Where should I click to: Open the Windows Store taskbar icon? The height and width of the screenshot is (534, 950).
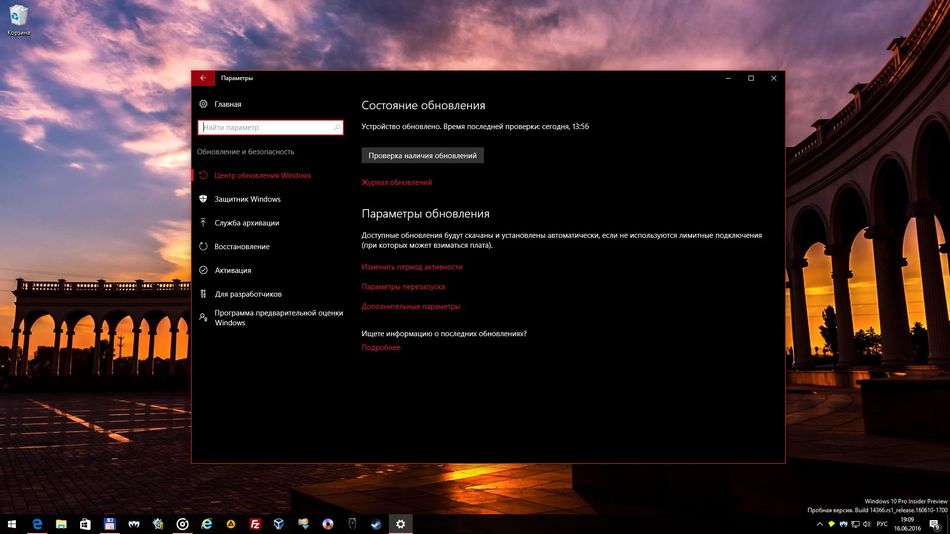pos(85,524)
